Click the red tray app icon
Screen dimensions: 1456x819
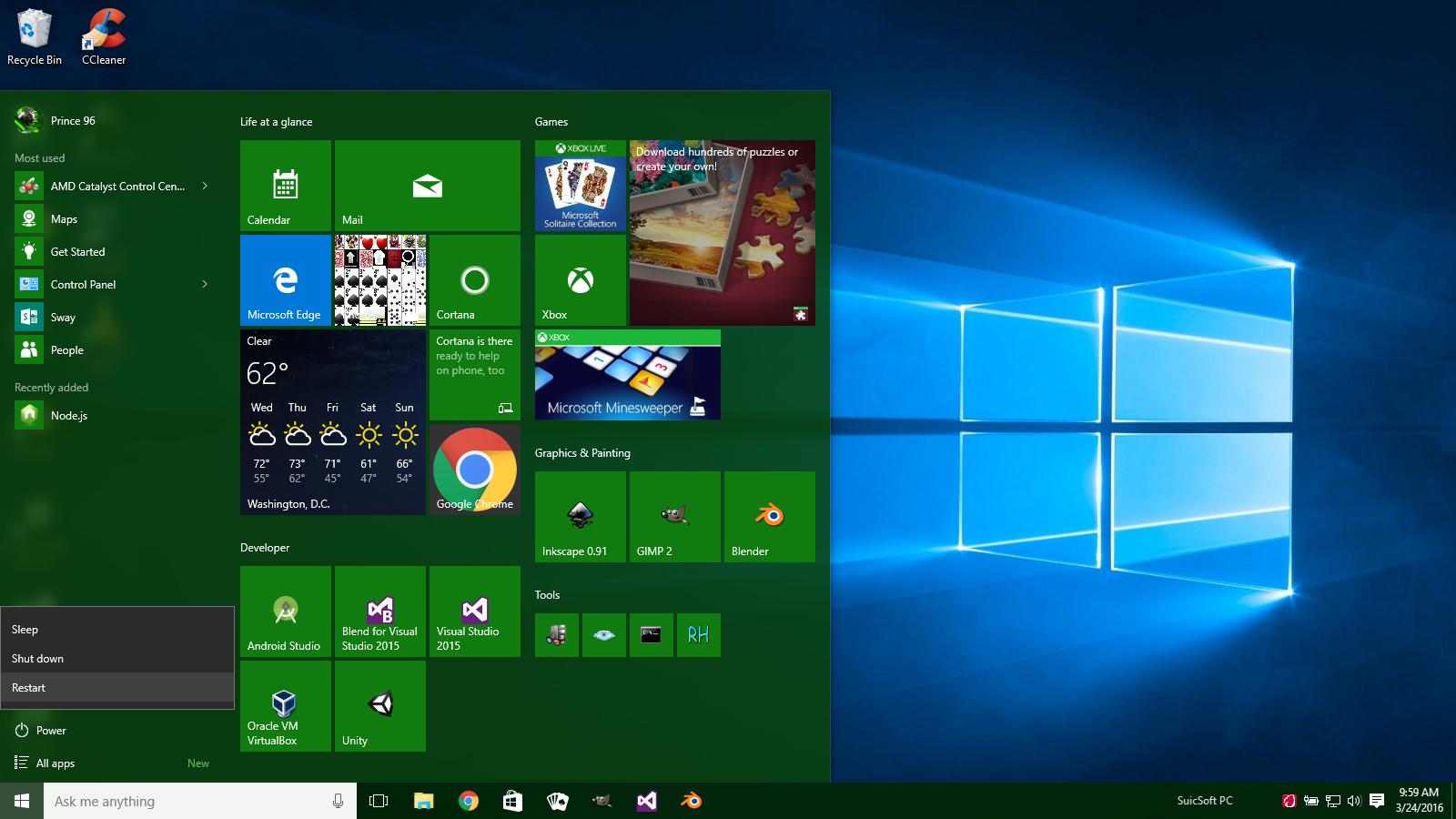[1289, 801]
